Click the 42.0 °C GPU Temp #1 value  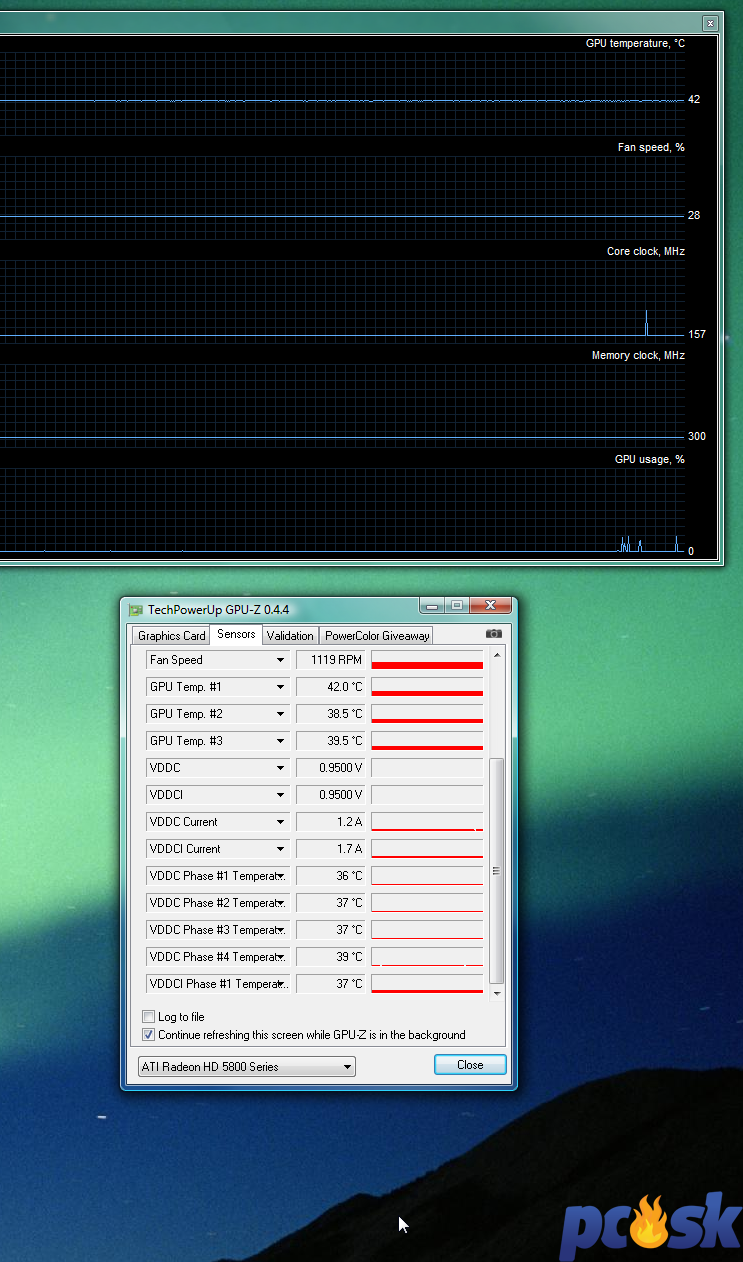[332, 687]
